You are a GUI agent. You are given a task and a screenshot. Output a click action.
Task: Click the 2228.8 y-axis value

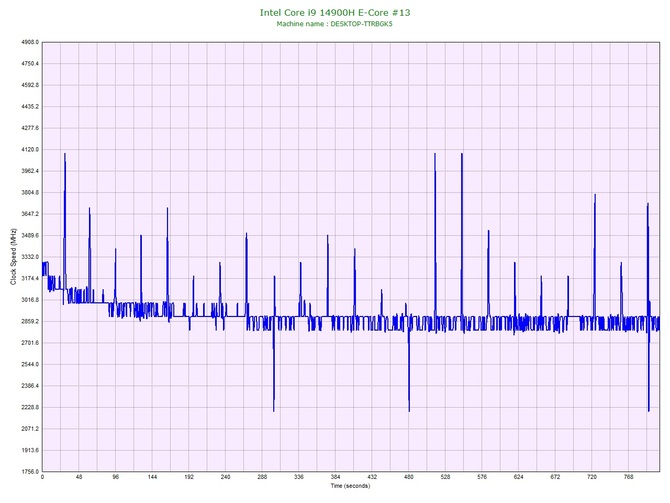(x=30, y=407)
